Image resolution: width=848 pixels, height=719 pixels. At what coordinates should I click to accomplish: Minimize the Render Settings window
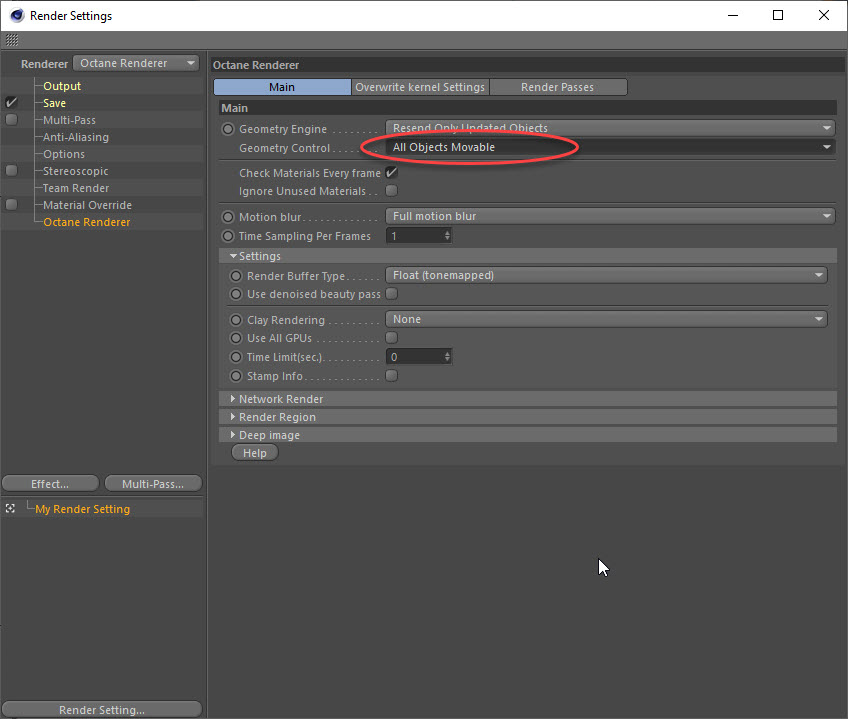pos(733,15)
